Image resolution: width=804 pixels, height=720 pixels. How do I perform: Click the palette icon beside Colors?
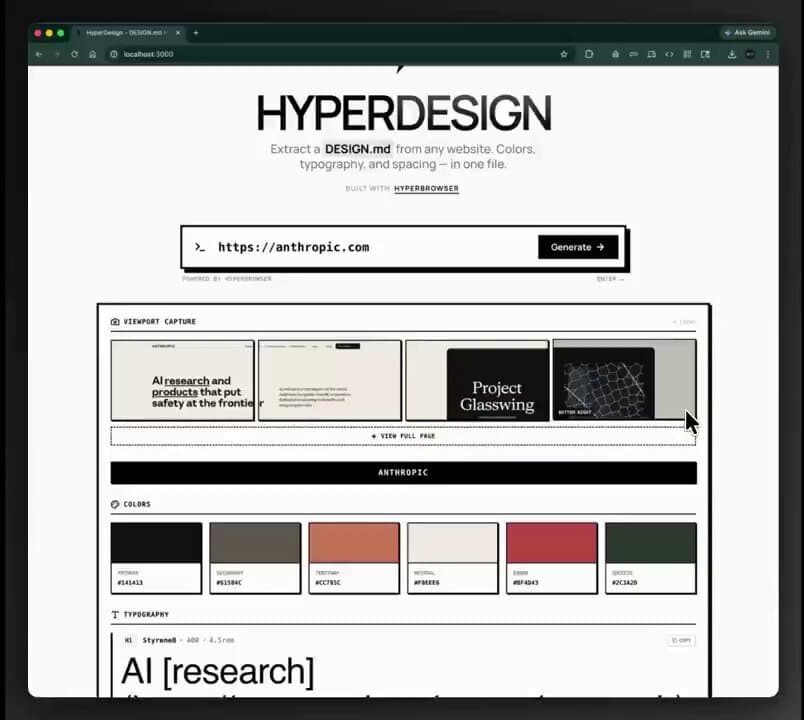[x=115, y=504]
